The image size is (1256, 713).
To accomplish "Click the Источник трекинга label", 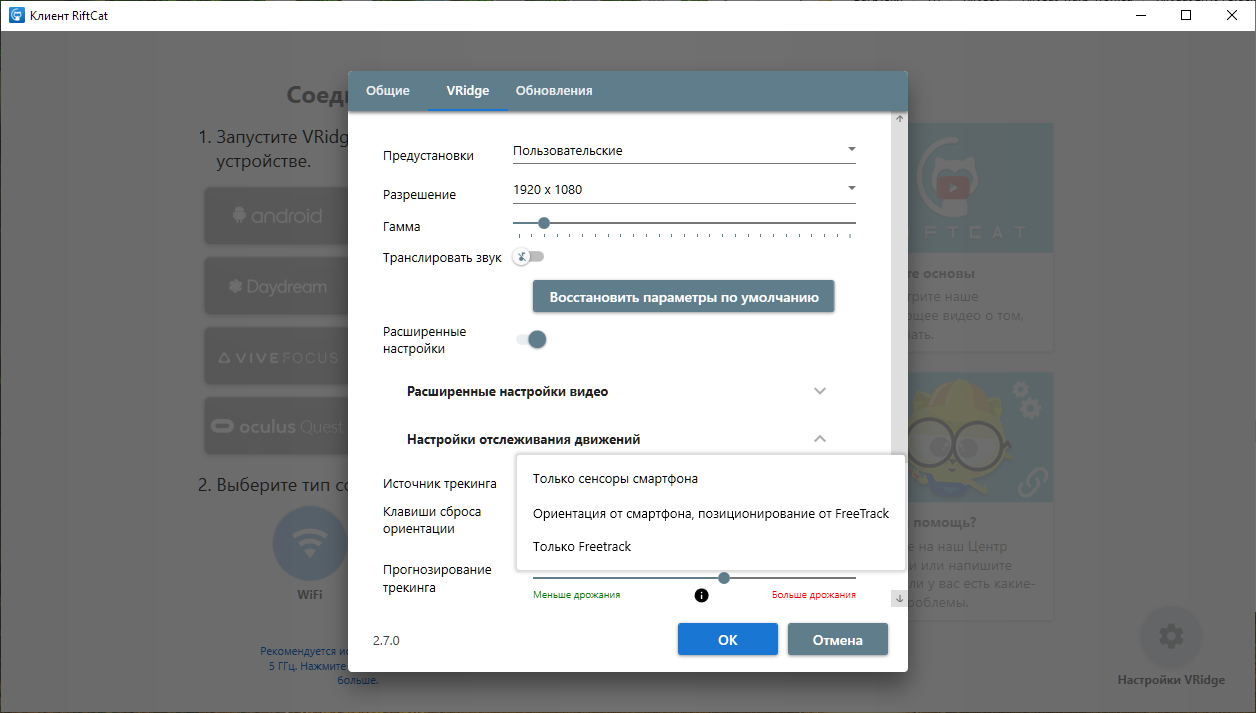I will point(440,484).
